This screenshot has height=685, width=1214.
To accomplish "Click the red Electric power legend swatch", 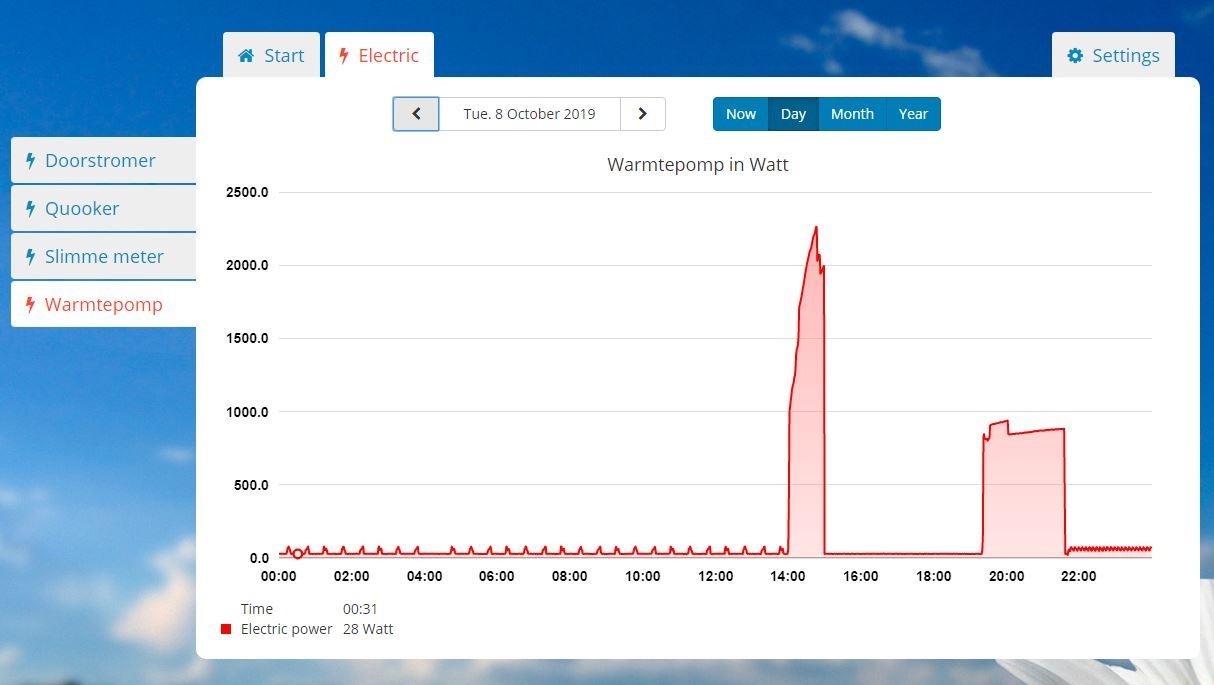I will click(226, 629).
